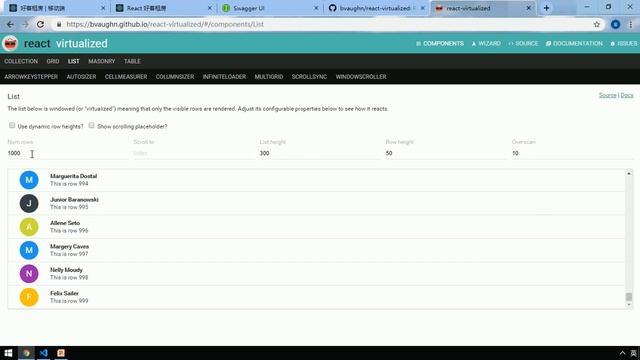Image resolution: width=640 pixels, height=360 pixels.
Task: Select the Nelly Moudy name text
Action: 66,270
